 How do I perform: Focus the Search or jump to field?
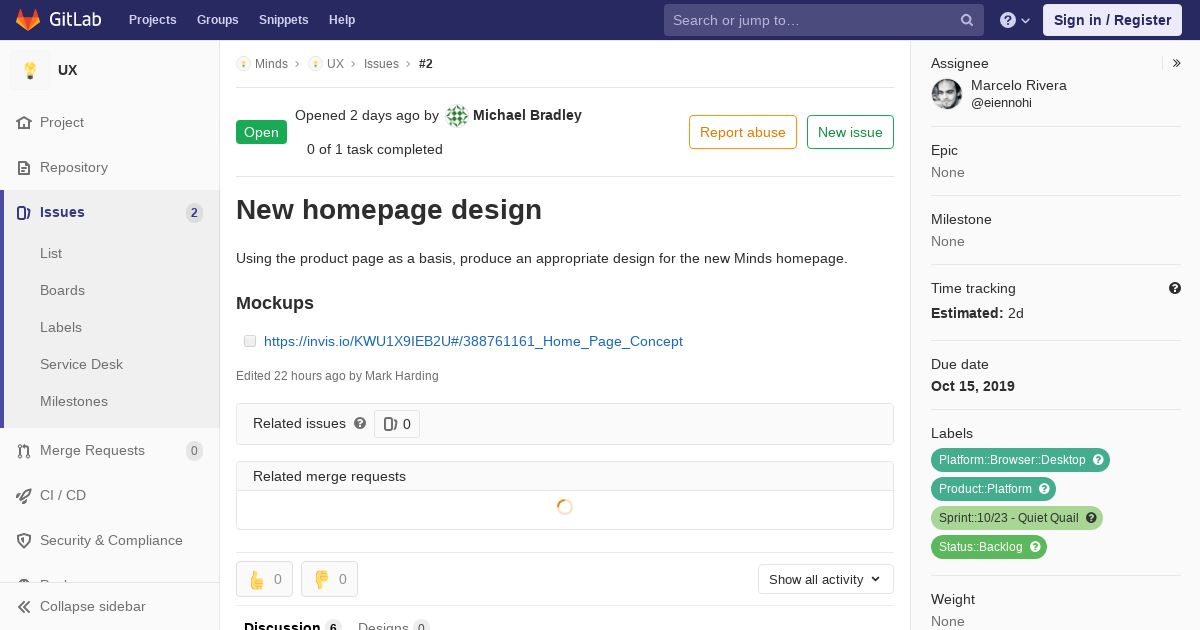(824, 20)
